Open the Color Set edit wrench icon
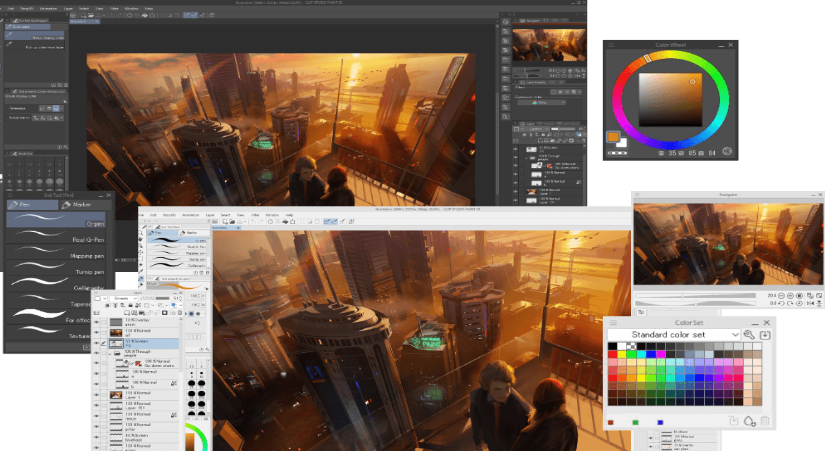The height and width of the screenshot is (451, 825). coord(749,335)
